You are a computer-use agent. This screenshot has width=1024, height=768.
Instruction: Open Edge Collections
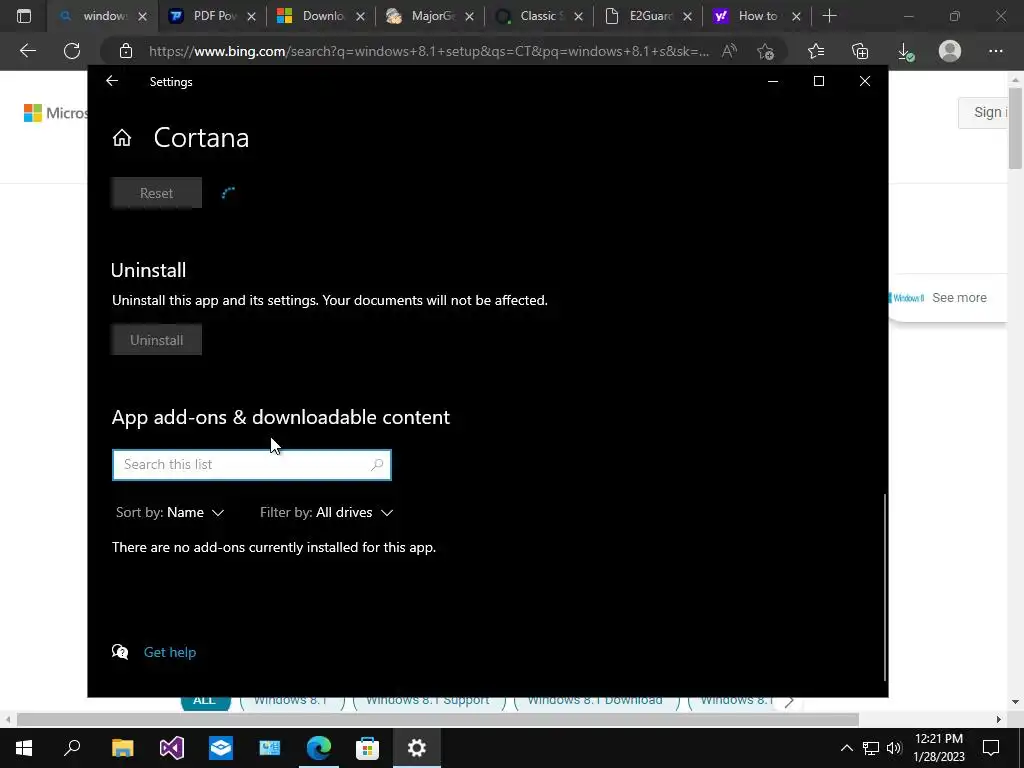coord(860,51)
